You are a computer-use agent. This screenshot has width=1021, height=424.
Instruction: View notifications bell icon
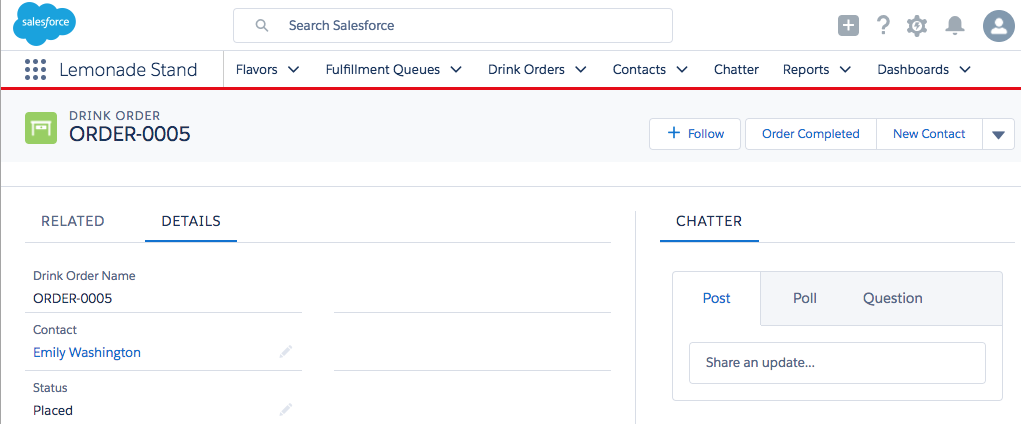coord(955,26)
